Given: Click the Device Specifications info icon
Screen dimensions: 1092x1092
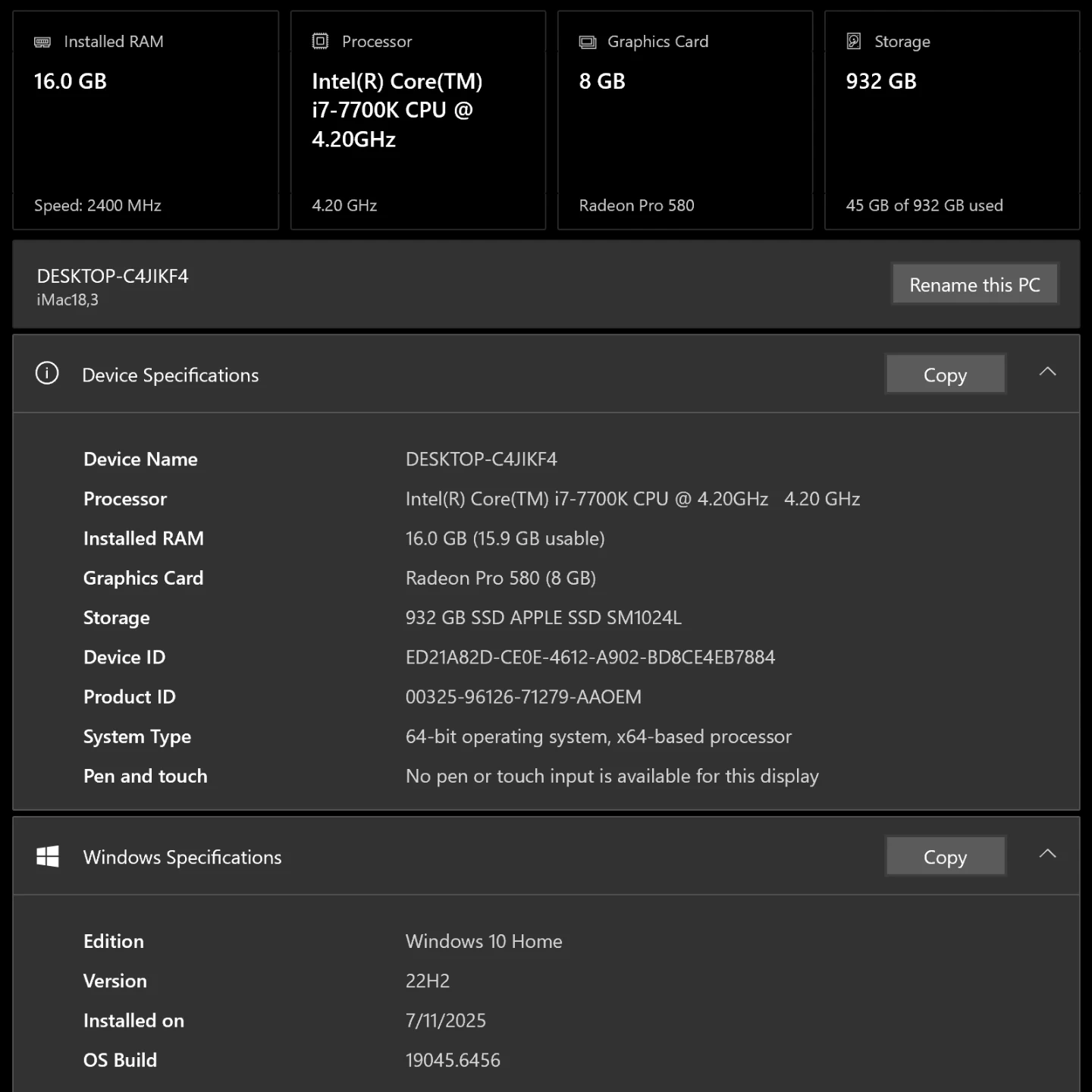Looking at the screenshot, I should click(47, 374).
